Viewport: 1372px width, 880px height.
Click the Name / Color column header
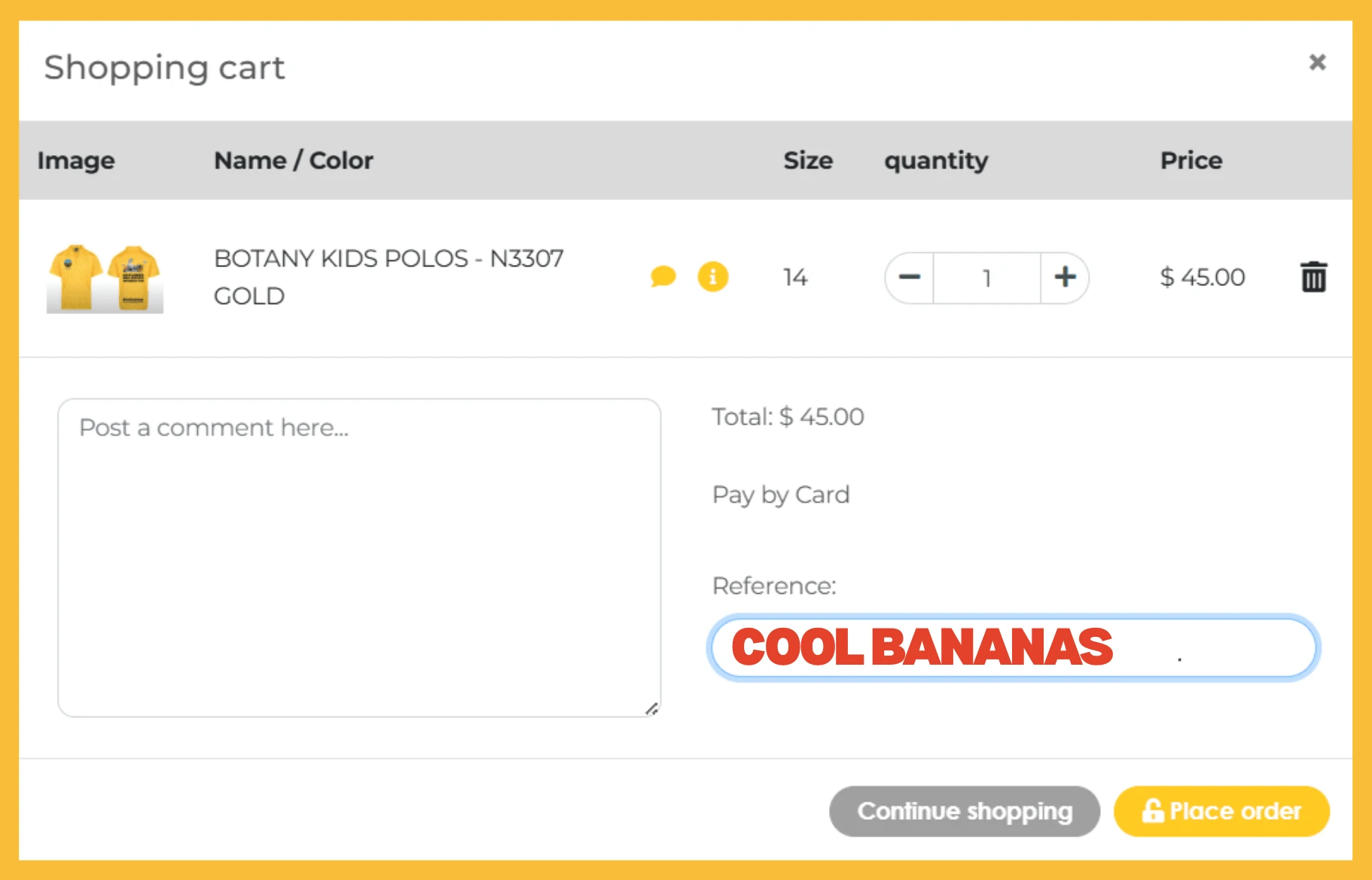point(293,160)
